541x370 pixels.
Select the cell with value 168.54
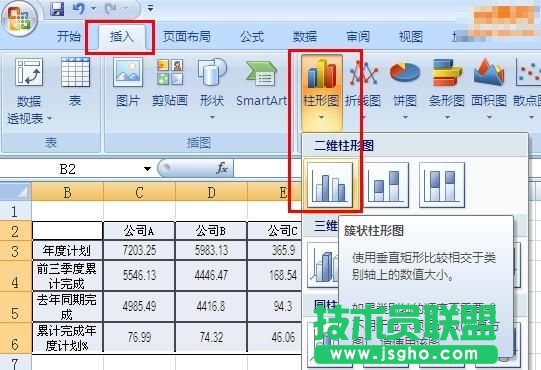pyautogui.click(x=276, y=276)
